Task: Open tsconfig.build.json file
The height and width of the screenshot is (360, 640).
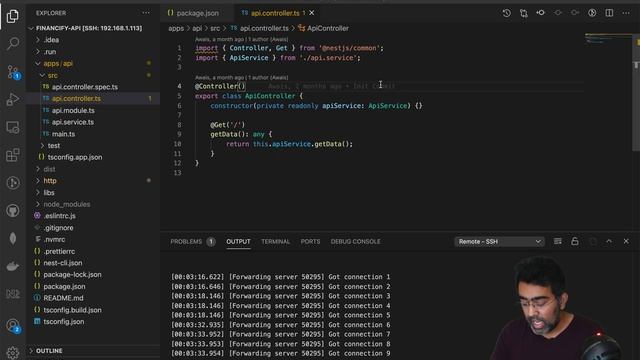Action: pyautogui.click(x=72, y=310)
